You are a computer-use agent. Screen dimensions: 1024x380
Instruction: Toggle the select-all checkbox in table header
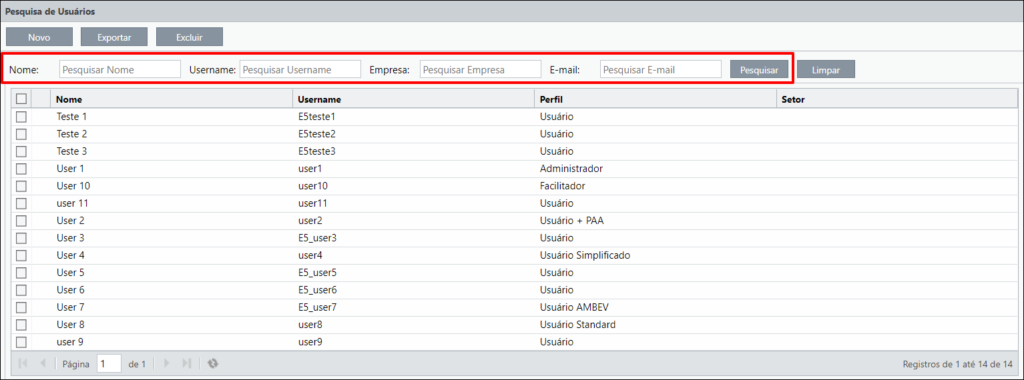click(x=22, y=99)
